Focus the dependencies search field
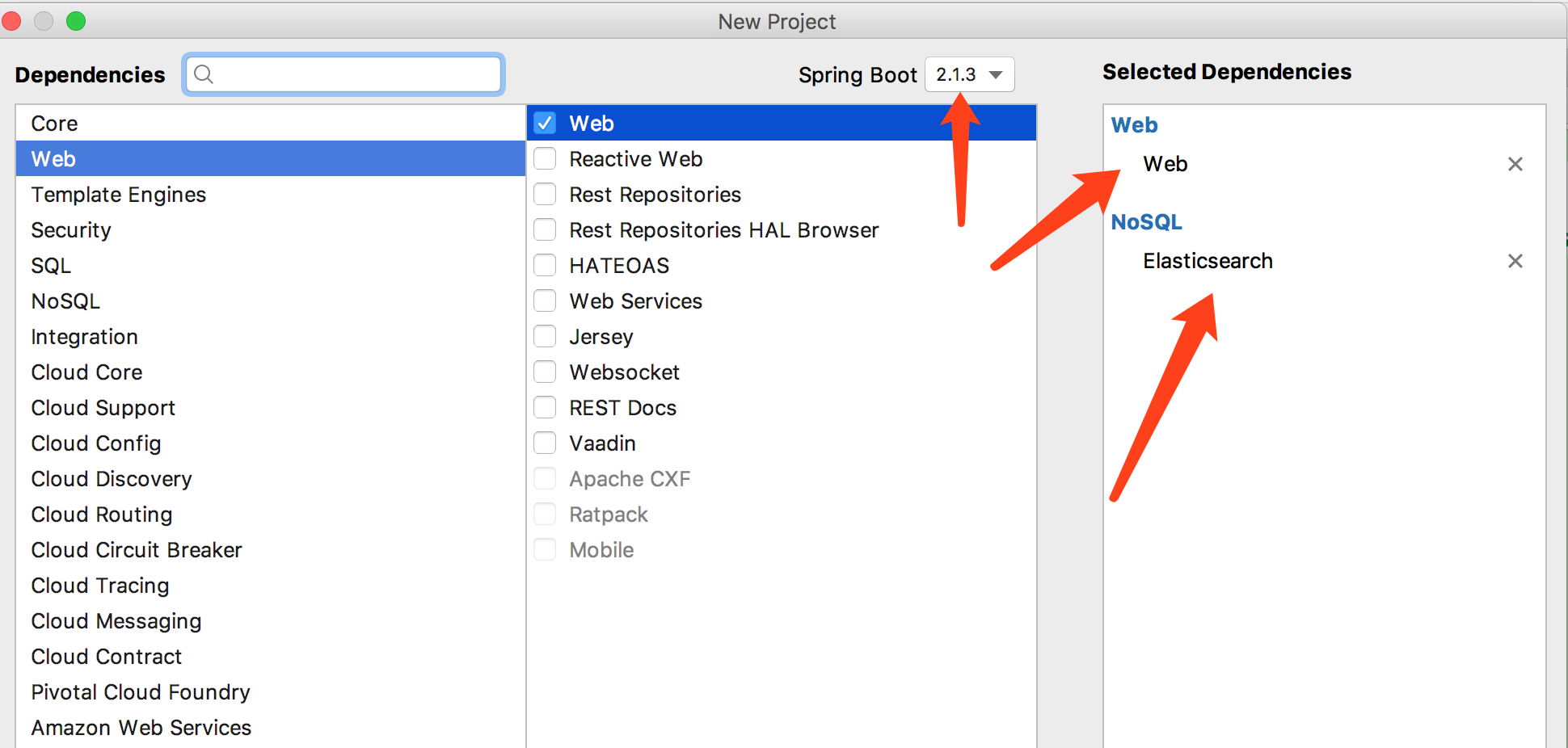 344,74
